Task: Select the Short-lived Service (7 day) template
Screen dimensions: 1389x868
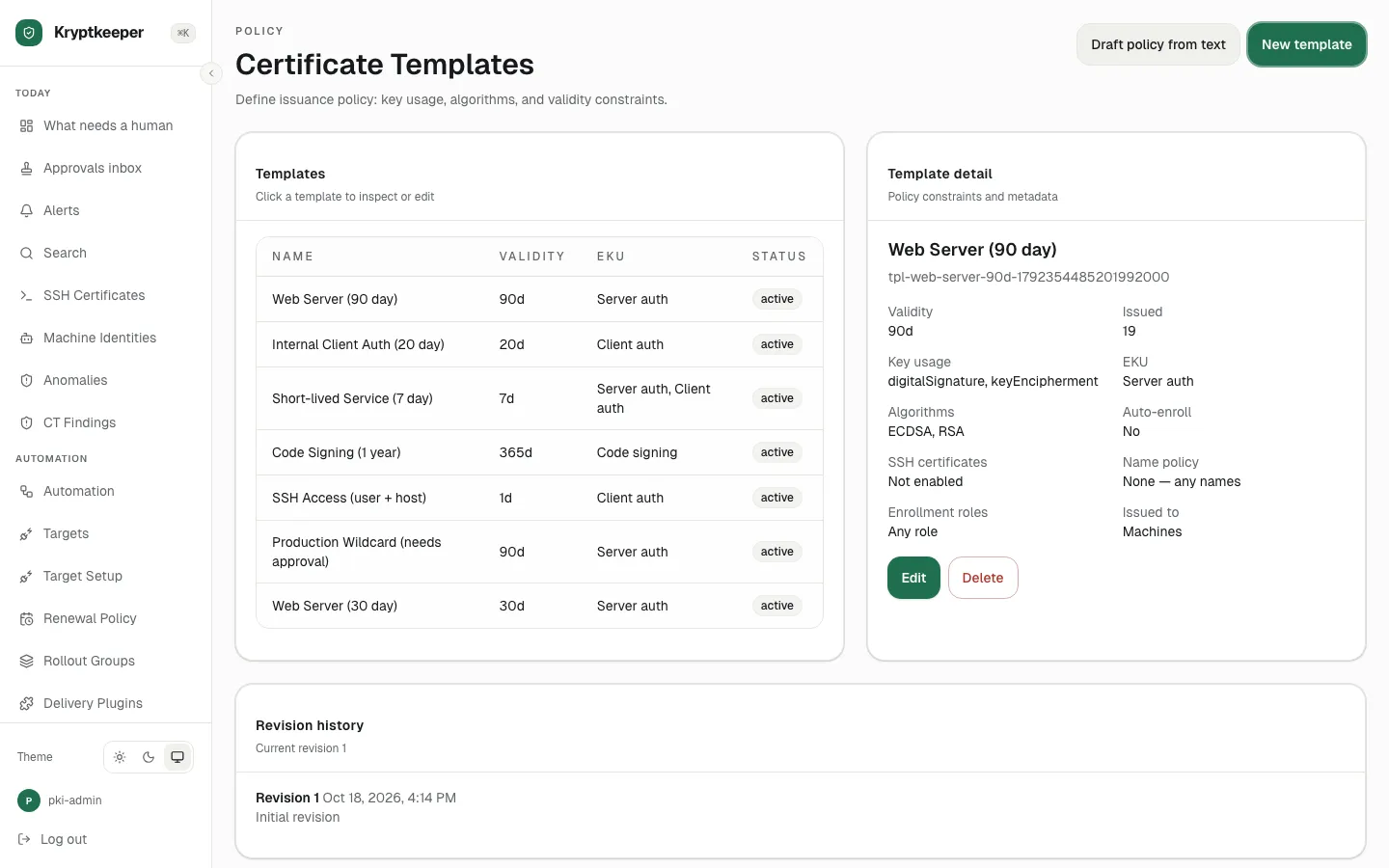Action: tap(539, 398)
